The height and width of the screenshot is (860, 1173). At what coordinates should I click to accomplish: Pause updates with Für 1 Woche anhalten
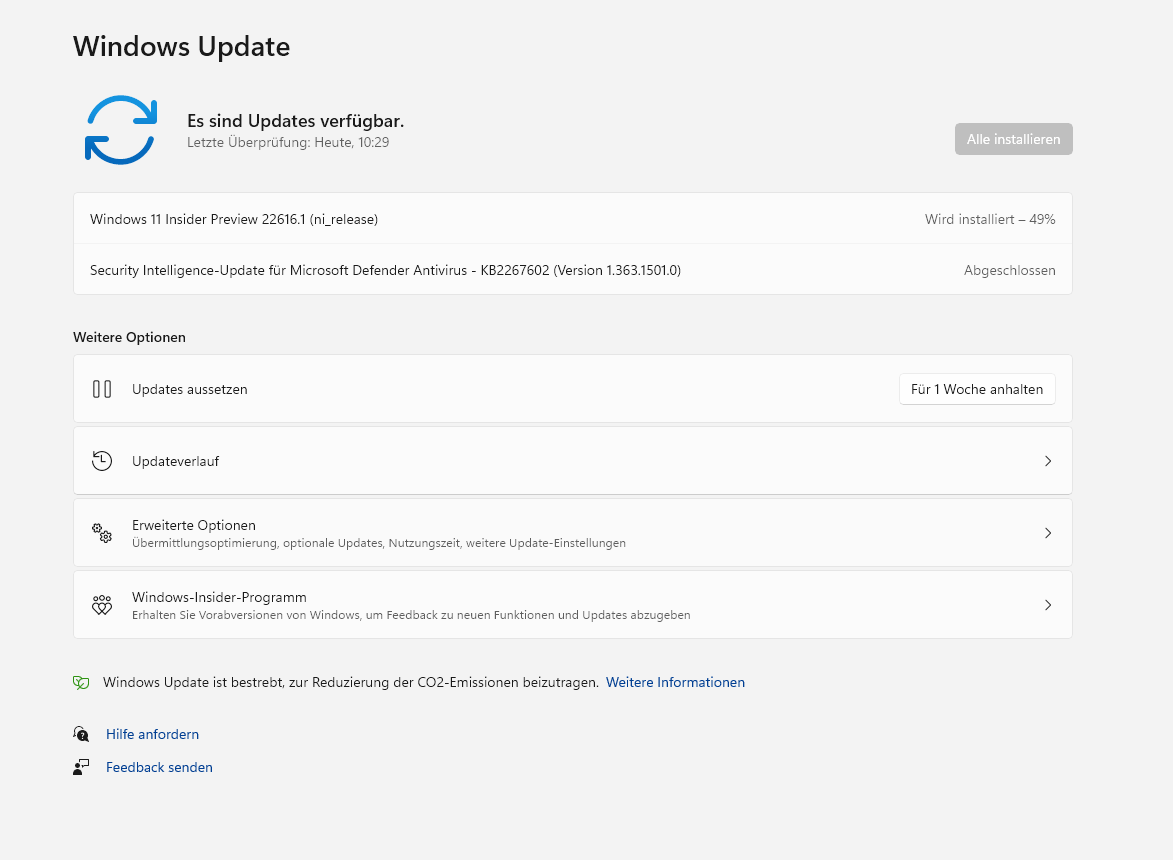tap(977, 389)
